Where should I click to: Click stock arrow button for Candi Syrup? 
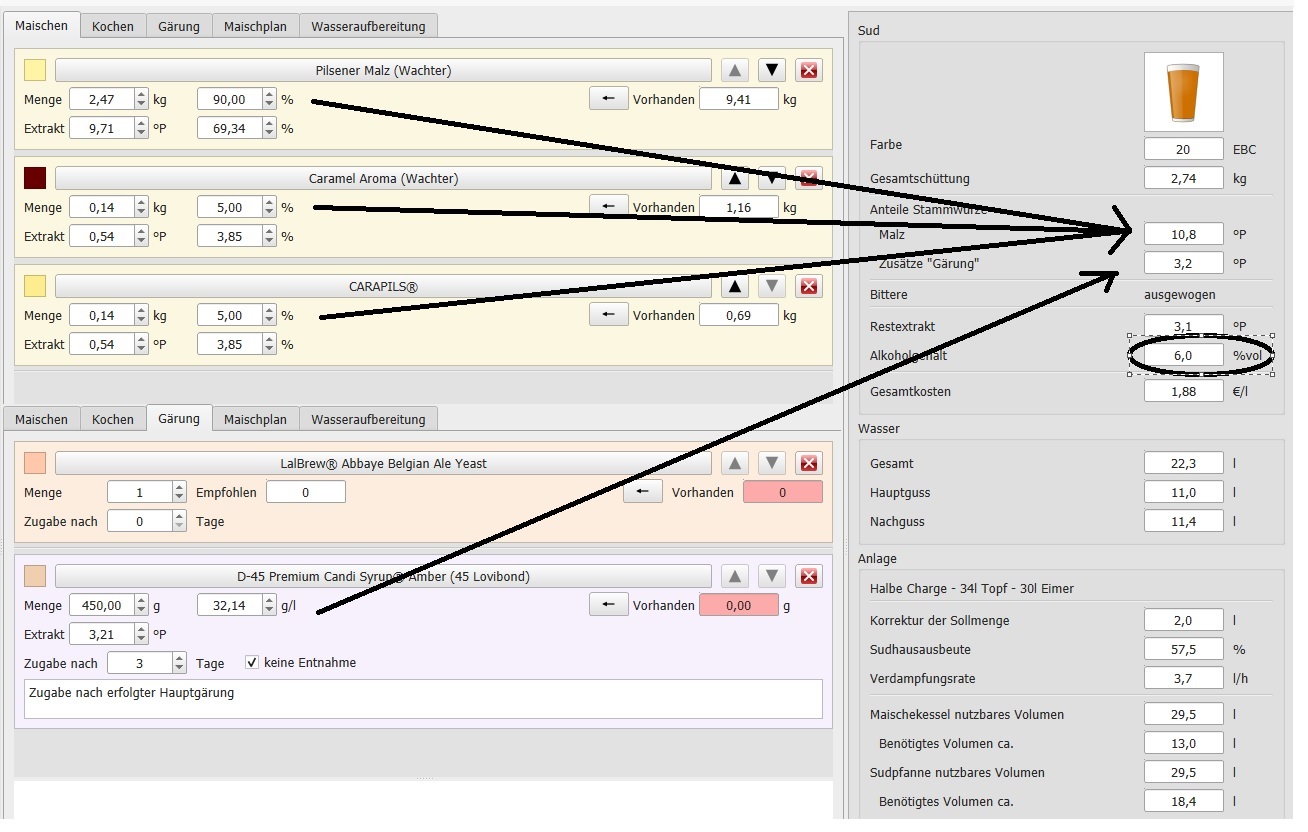point(608,605)
